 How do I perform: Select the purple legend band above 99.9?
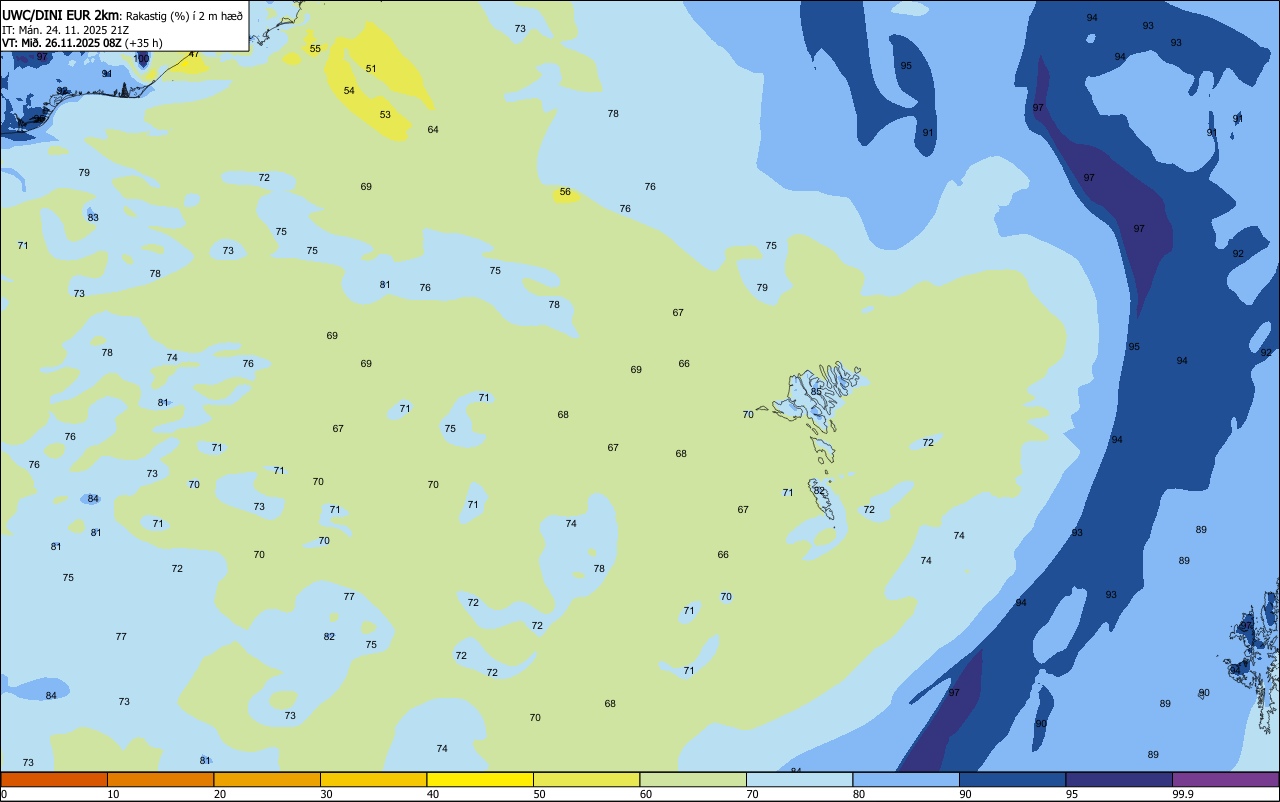coord(1225,779)
